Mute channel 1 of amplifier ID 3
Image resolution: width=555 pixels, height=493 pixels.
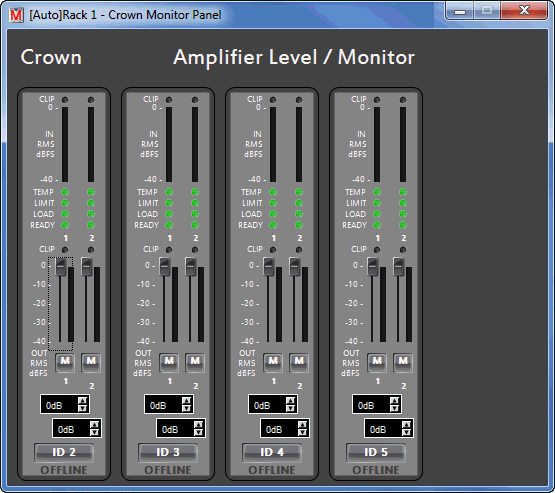pos(169,362)
